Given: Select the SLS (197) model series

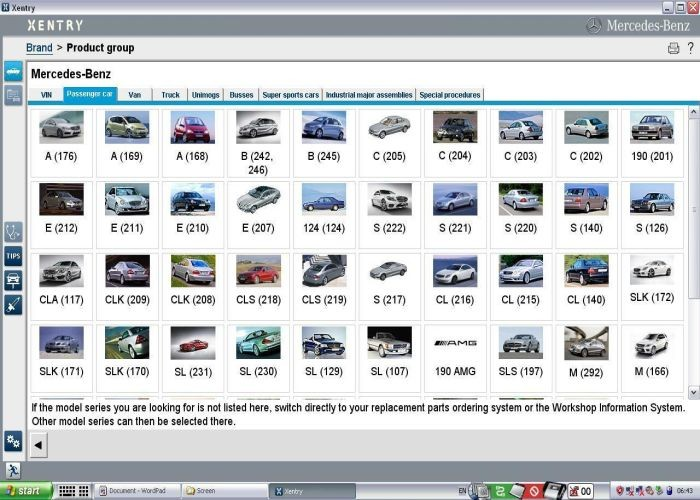Looking at the screenshot, I should click(x=521, y=355).
